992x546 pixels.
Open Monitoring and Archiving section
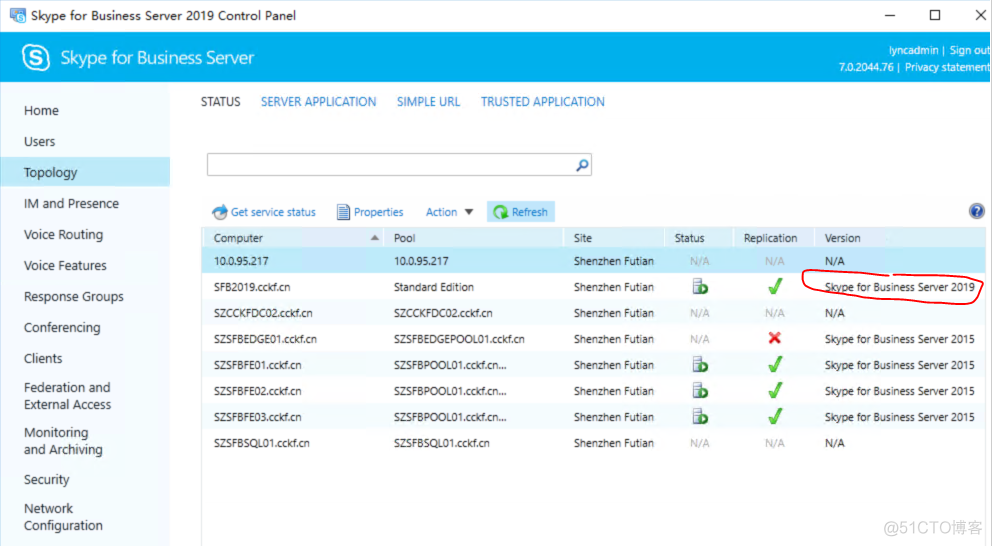[x=63, y=441]
